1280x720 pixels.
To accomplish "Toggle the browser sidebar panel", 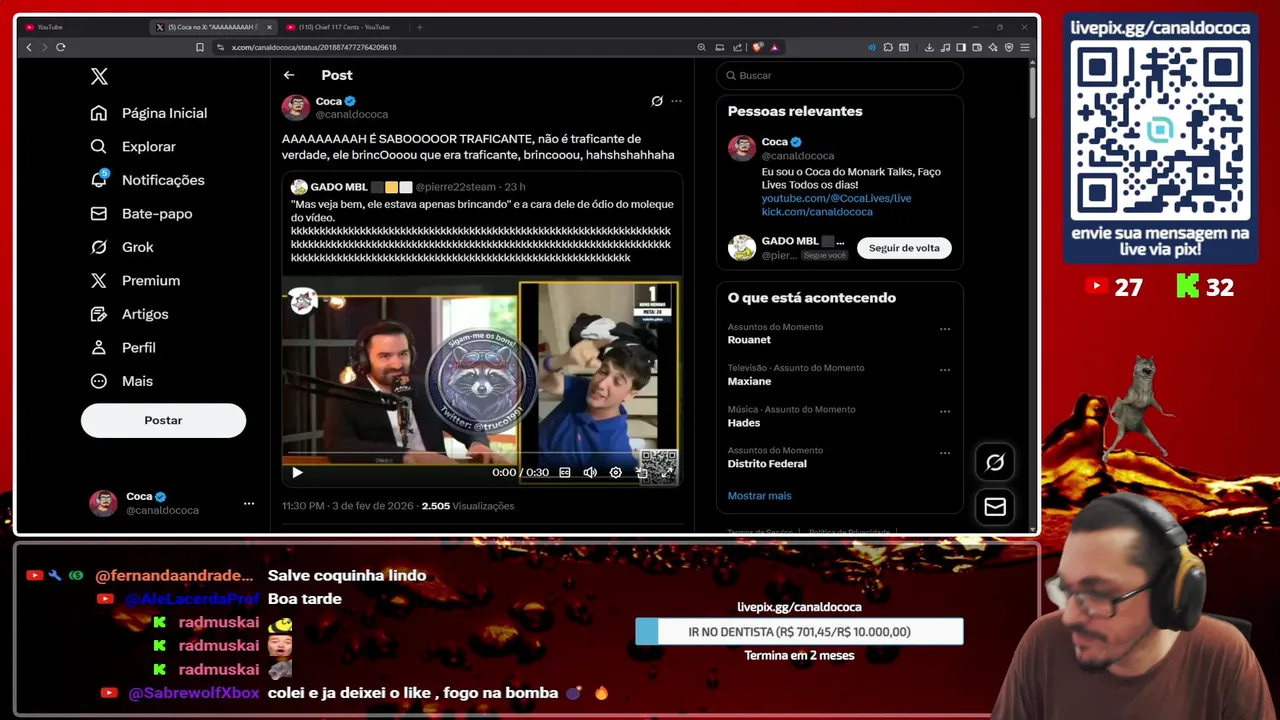I will point(961,47).
